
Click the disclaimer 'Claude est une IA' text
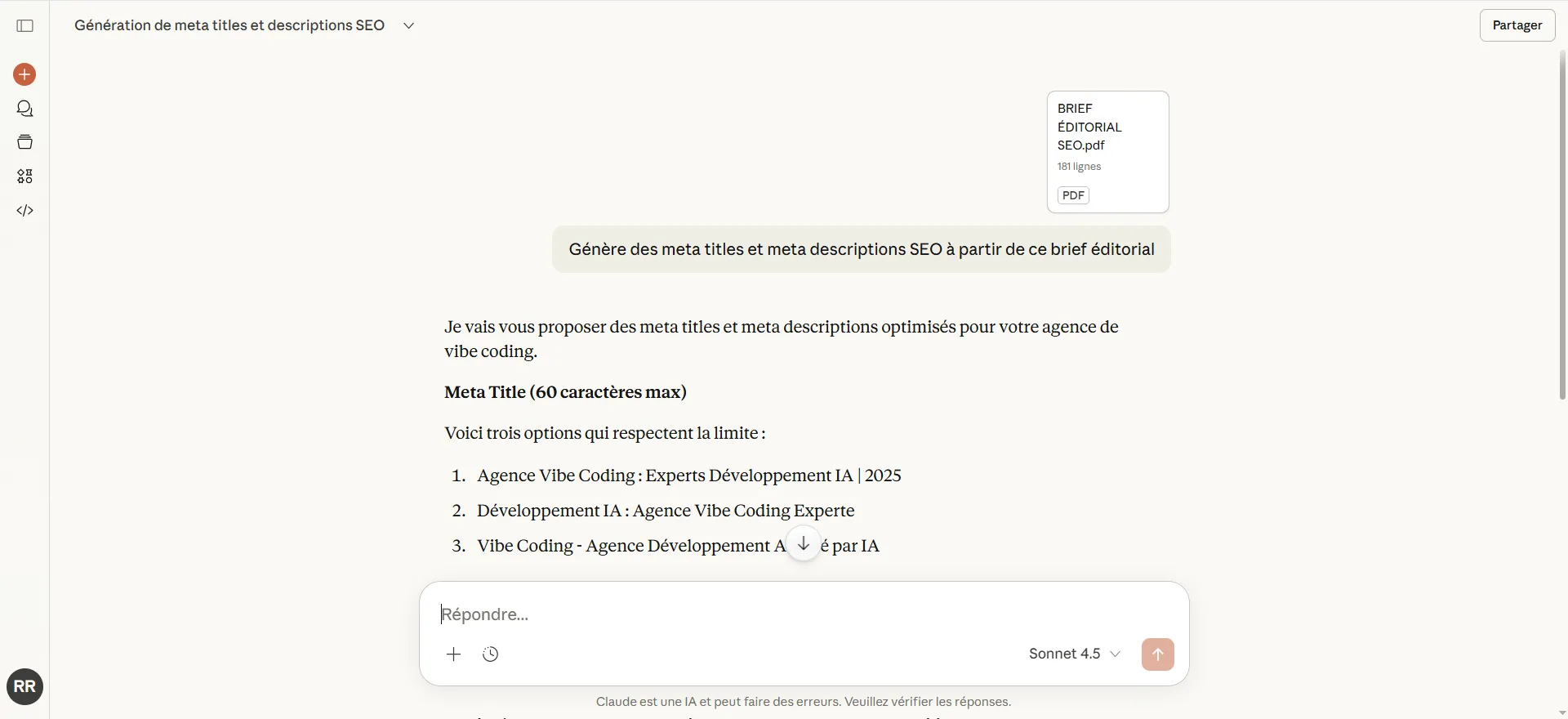pos(804,702)
